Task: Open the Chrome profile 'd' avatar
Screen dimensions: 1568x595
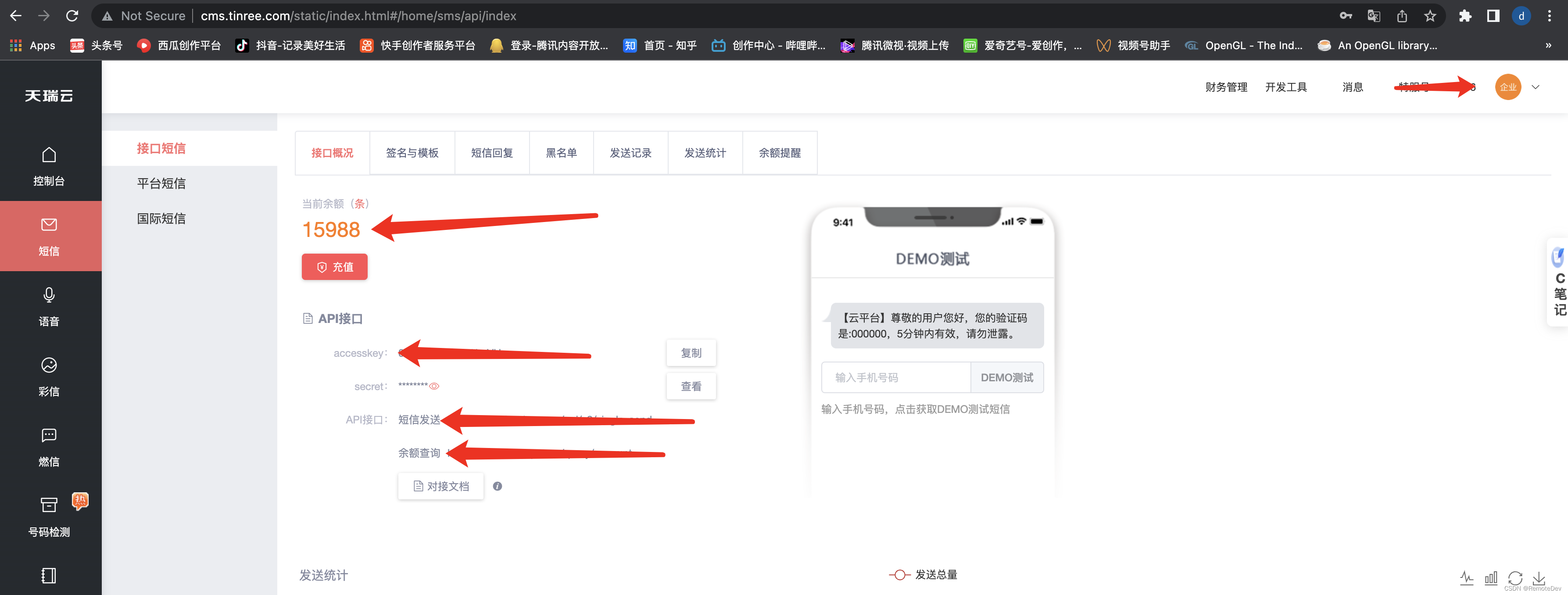Action: (x=1521, y=16)
